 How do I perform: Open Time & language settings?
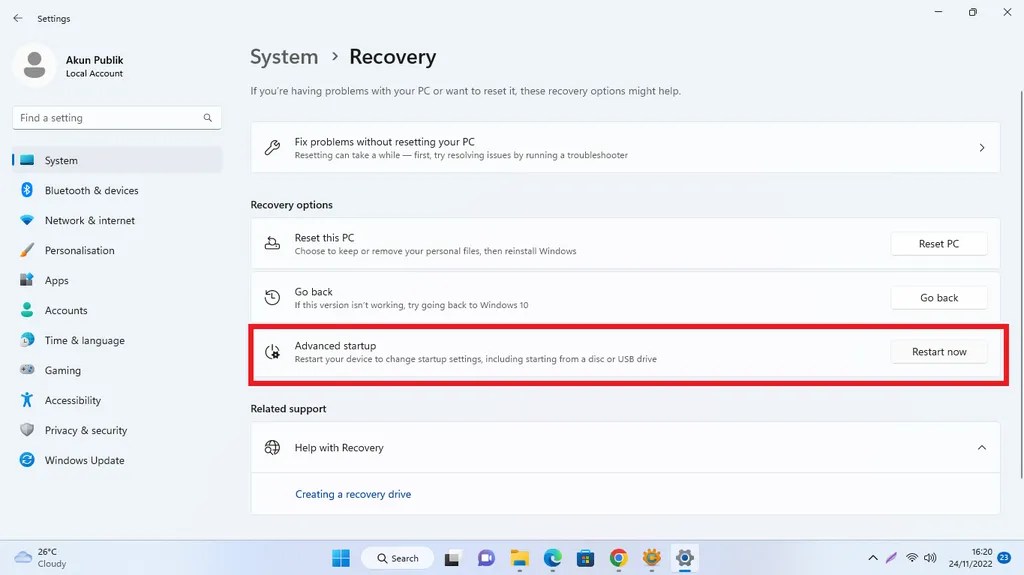(x=117, y=340)
